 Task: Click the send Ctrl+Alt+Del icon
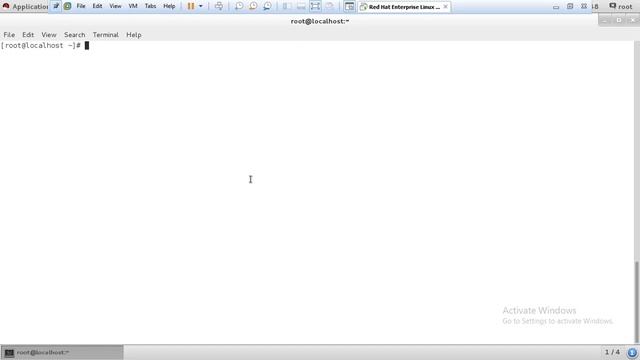coord(219,6)
